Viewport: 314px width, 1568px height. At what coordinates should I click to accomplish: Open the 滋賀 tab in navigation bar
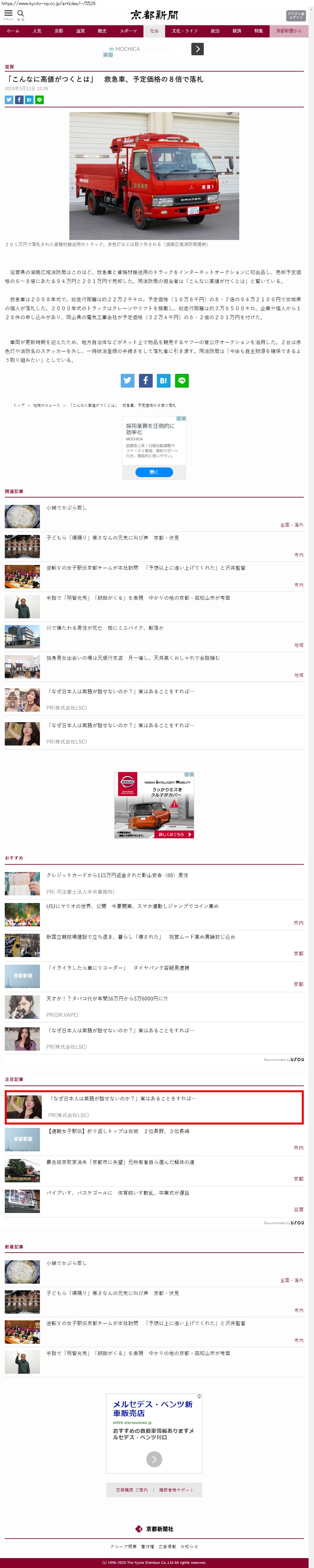[x=80, y=31]
